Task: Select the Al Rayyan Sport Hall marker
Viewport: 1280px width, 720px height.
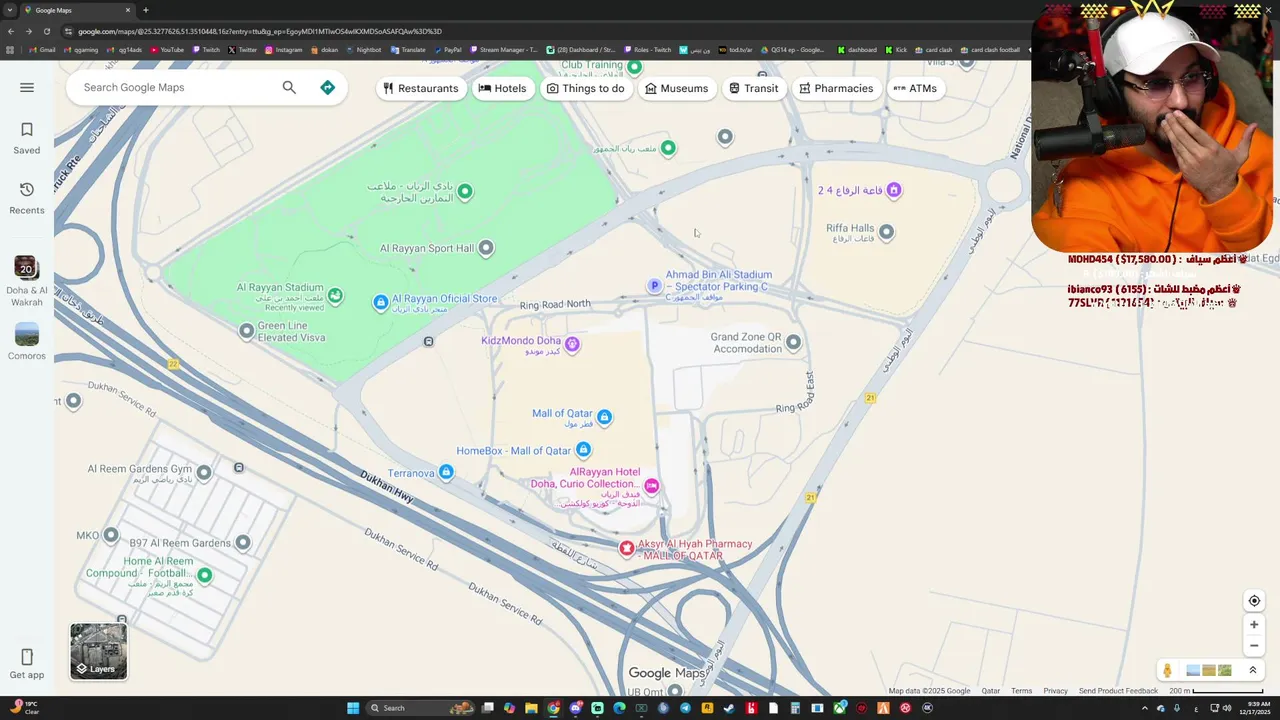Action: point(486,248)
